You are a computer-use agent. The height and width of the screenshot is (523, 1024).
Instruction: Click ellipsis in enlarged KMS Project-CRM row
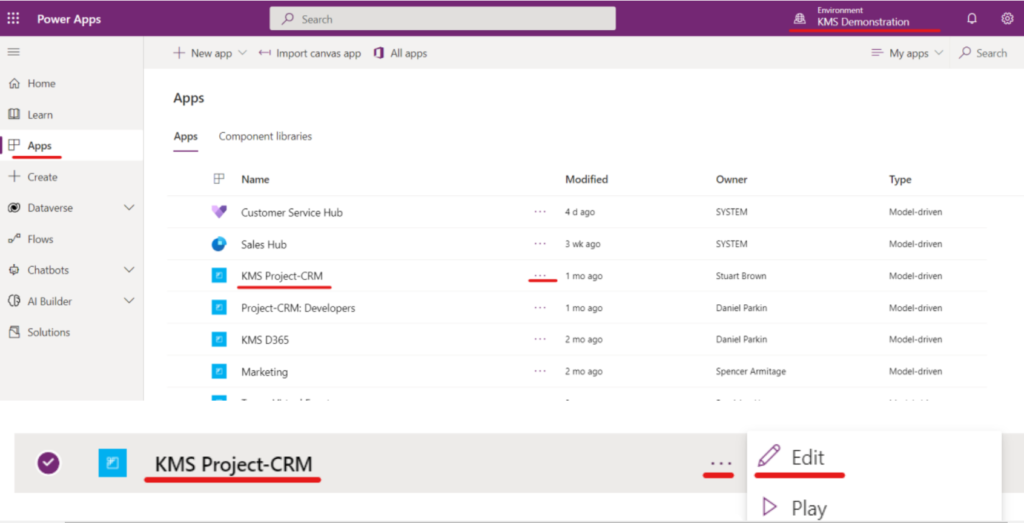coord(721,464)
